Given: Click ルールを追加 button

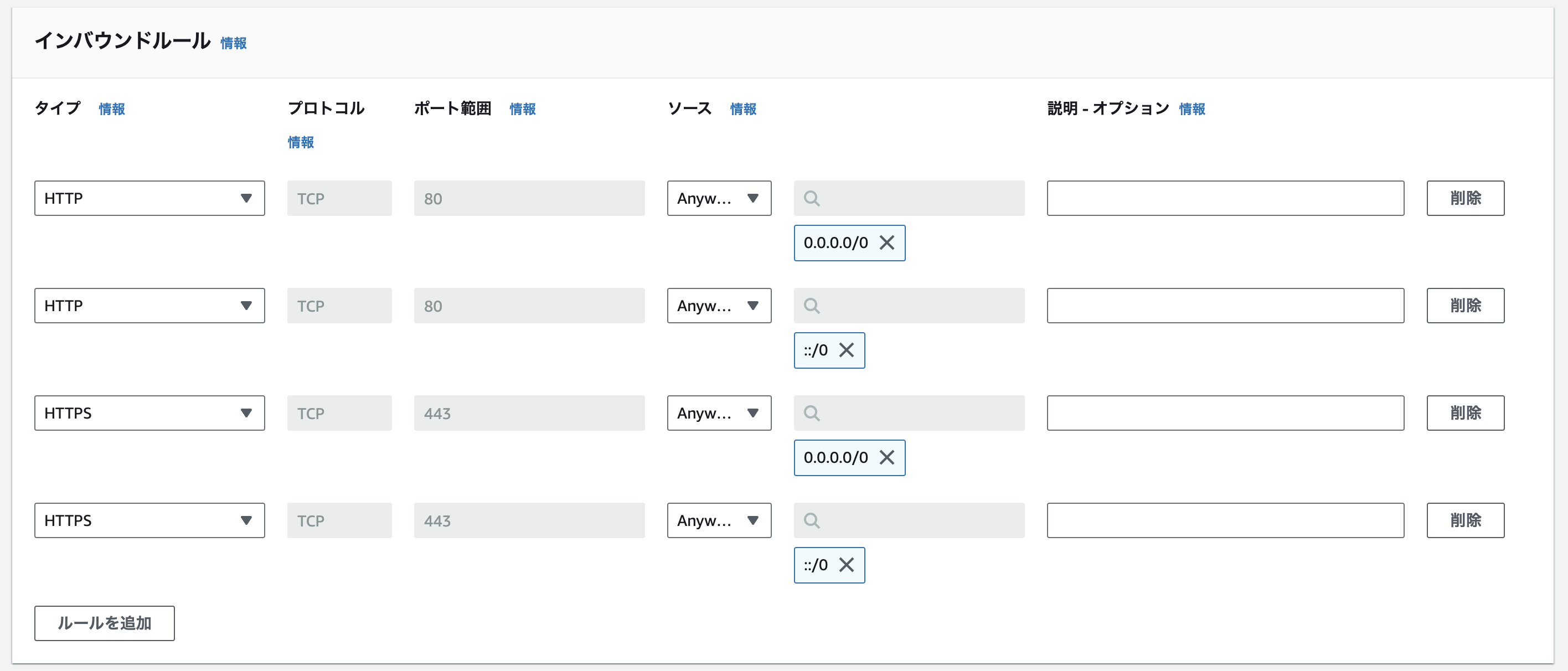Looking at the screenshot, I should 104,623.
